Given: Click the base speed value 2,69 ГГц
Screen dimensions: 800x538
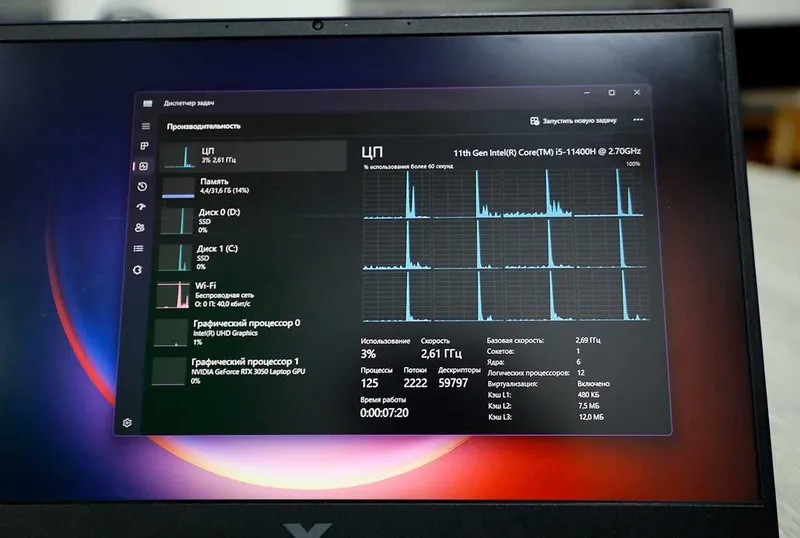Looking at the screenshot, I should [588, 340].
